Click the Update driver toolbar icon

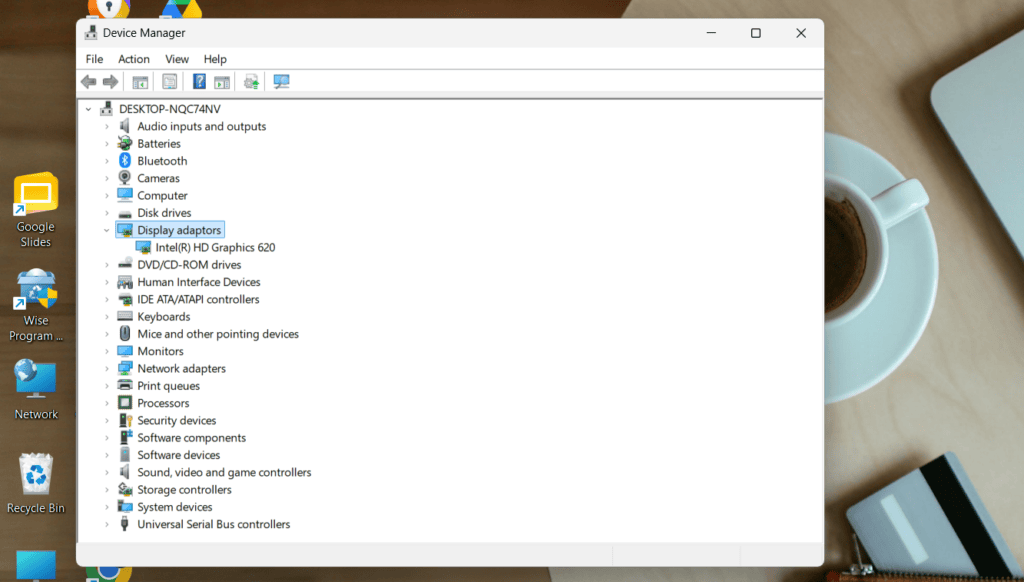pyautogui.click(x=251, y=82)
